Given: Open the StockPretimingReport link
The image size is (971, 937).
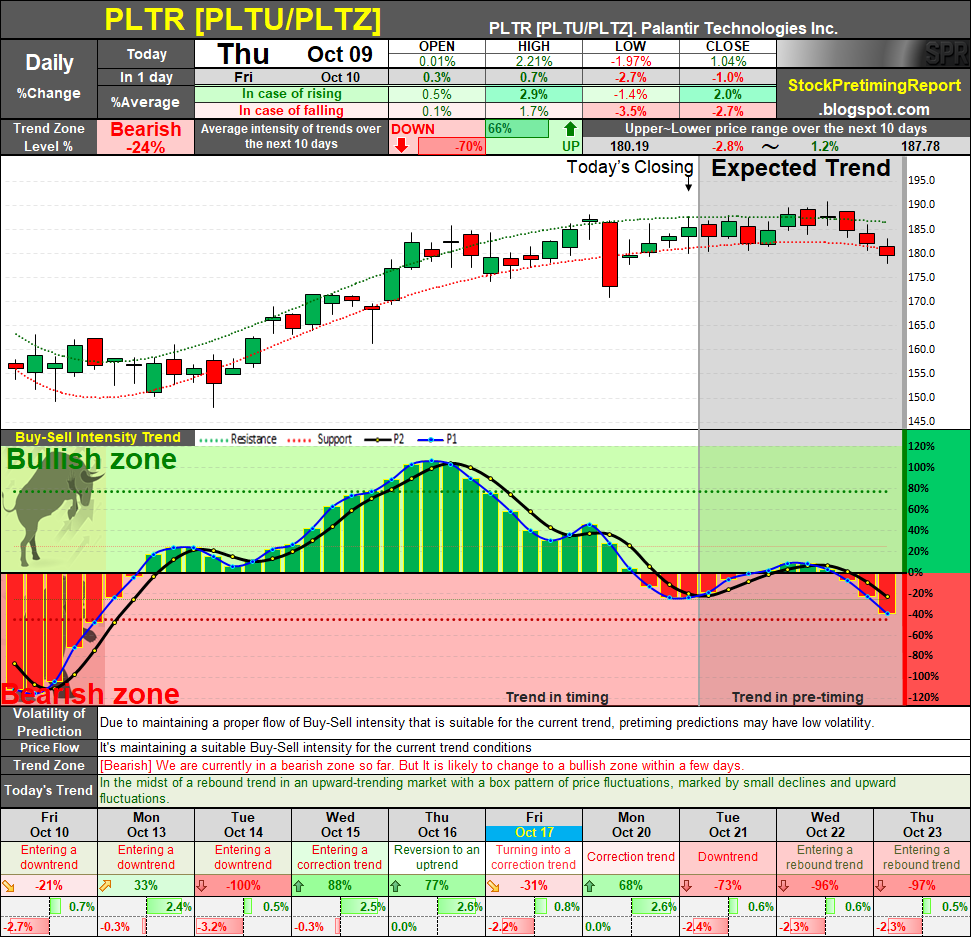Looking at the screenshot, I should [x=874, y=85].
